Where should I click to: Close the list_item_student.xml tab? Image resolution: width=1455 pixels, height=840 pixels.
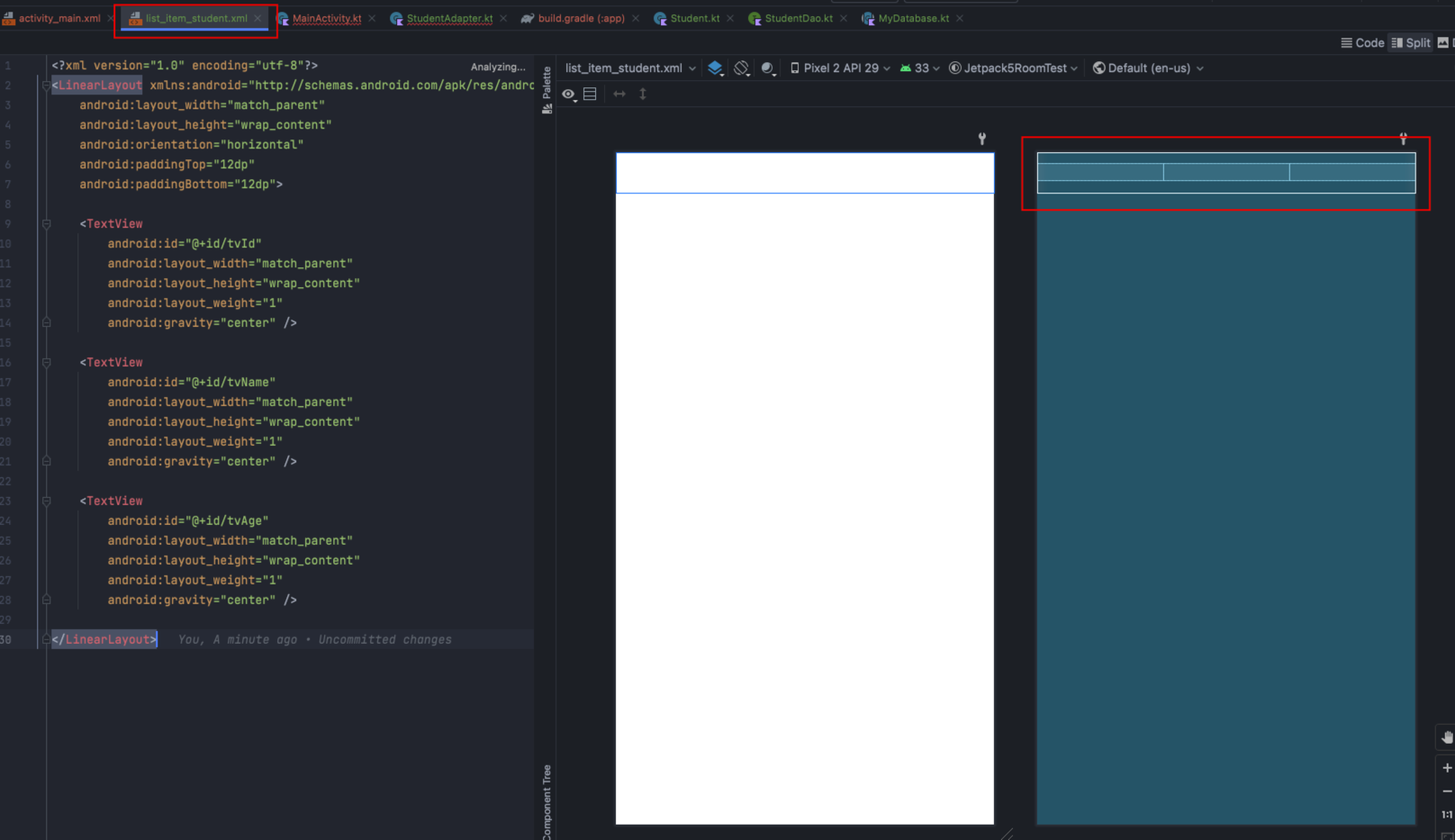258,18
